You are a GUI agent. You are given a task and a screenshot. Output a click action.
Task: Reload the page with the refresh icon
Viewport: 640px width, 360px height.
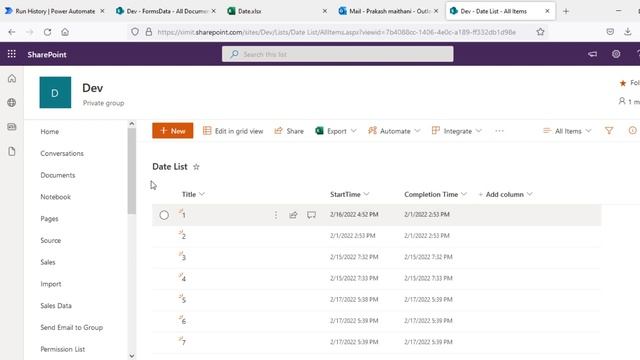(x=47, y=32)
